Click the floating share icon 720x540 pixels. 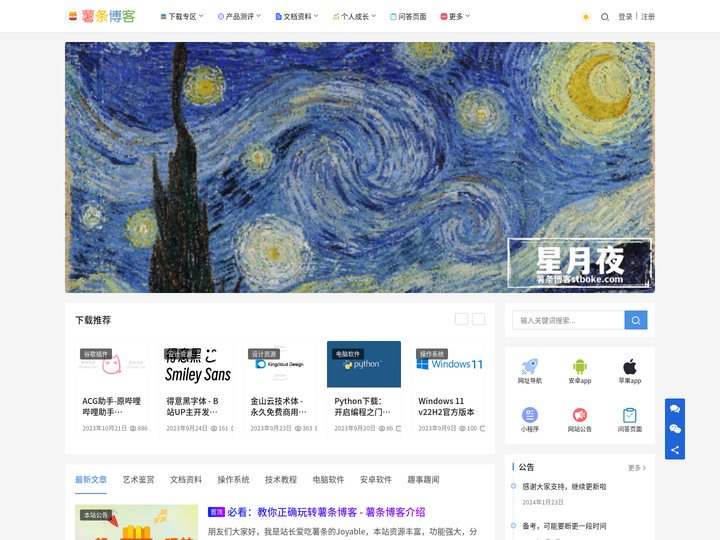(x=675, y=450)
